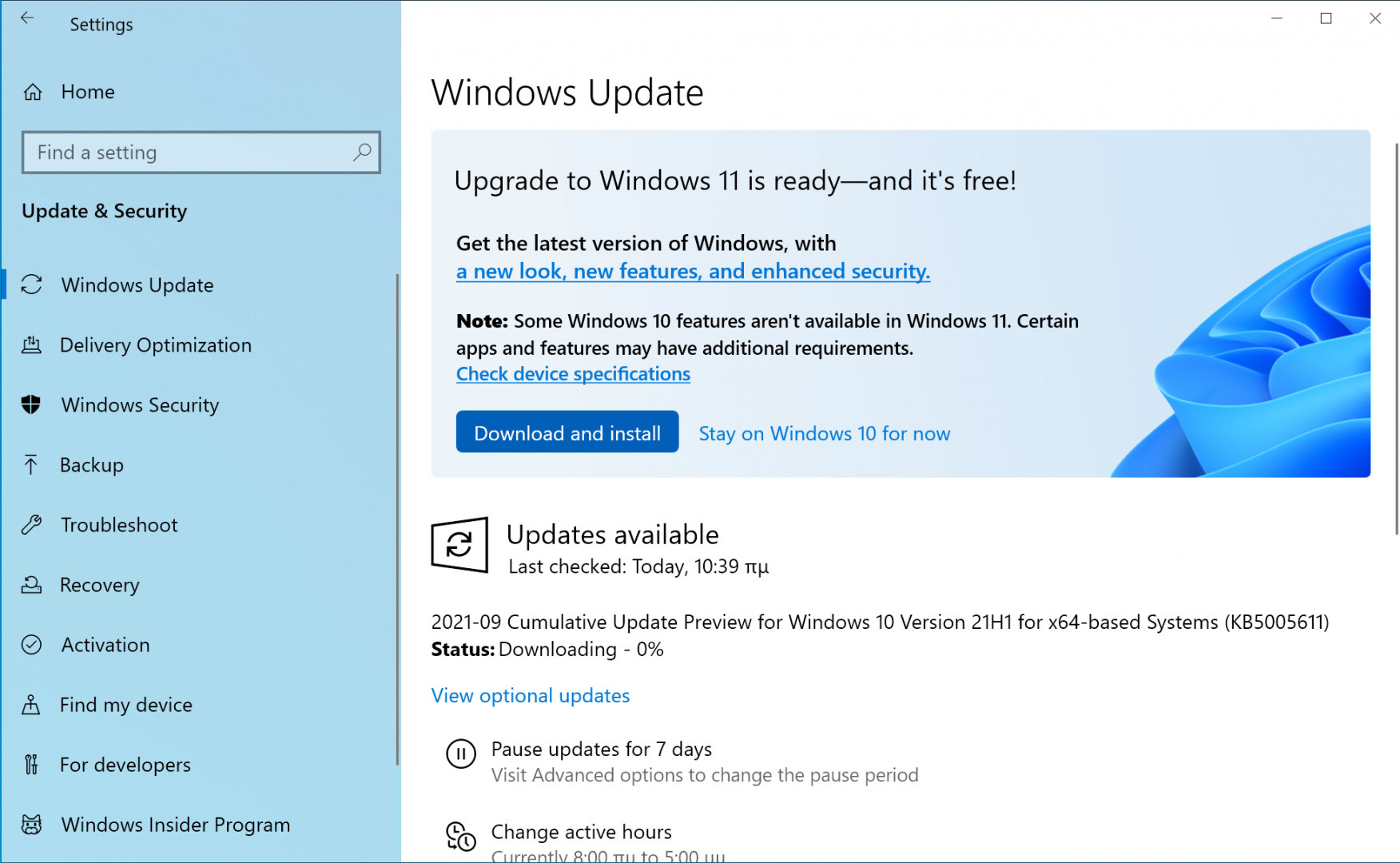The width and height of the screenshot is (1400, 863).
Task: Click the Updates available refresh icon
Action: tap(459, 545)
